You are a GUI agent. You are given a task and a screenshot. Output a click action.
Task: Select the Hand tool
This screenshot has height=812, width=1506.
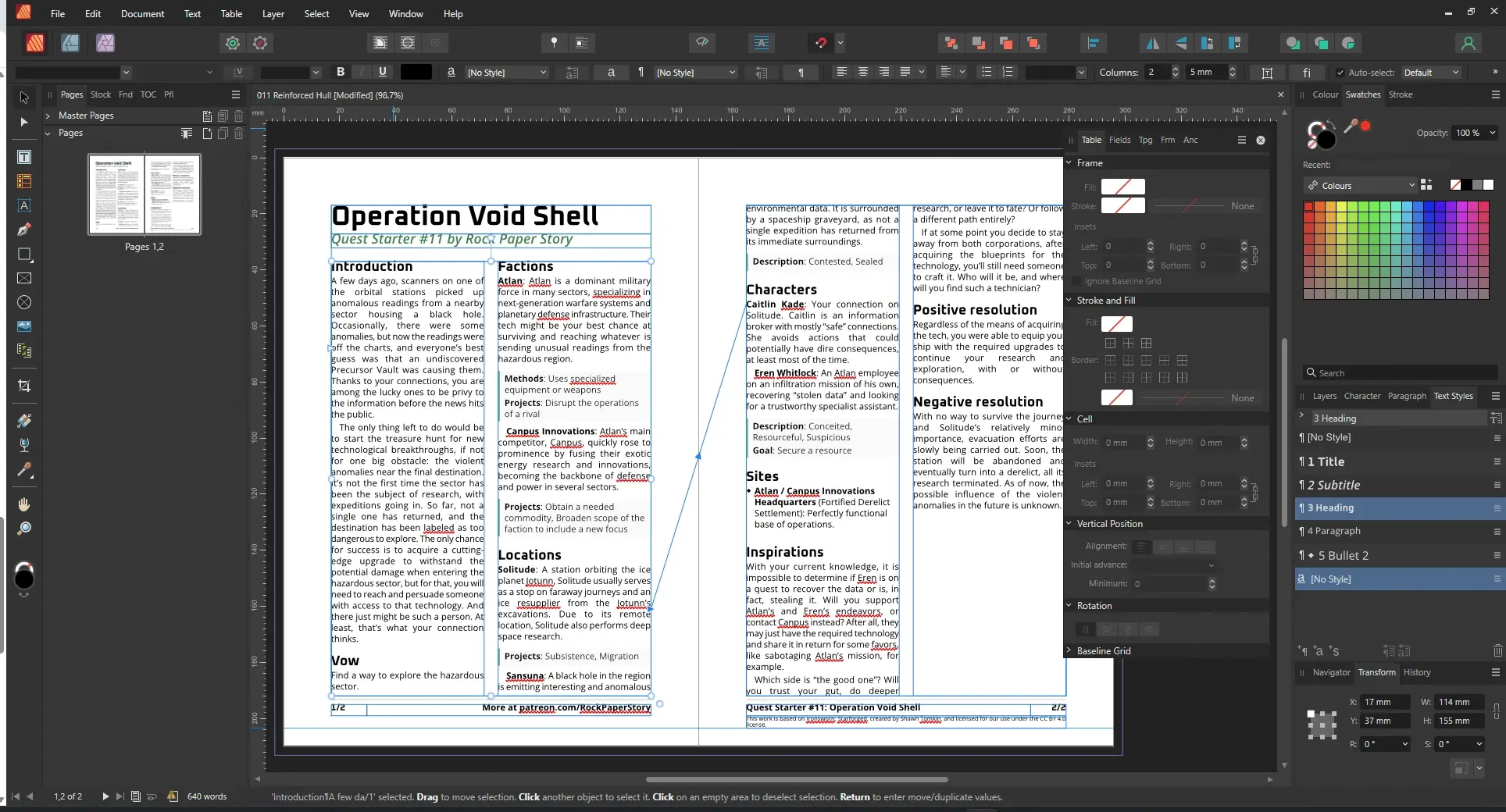coord(24,504)
